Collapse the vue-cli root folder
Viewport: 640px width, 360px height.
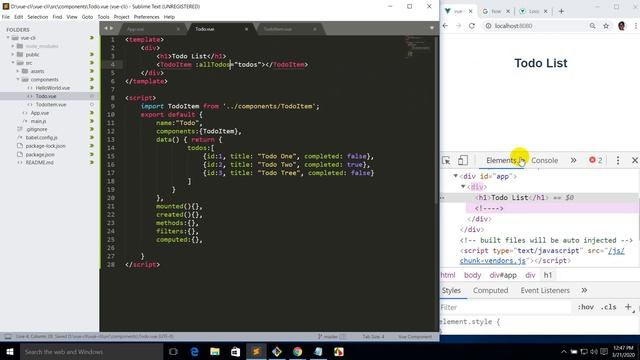click(8, 38)
